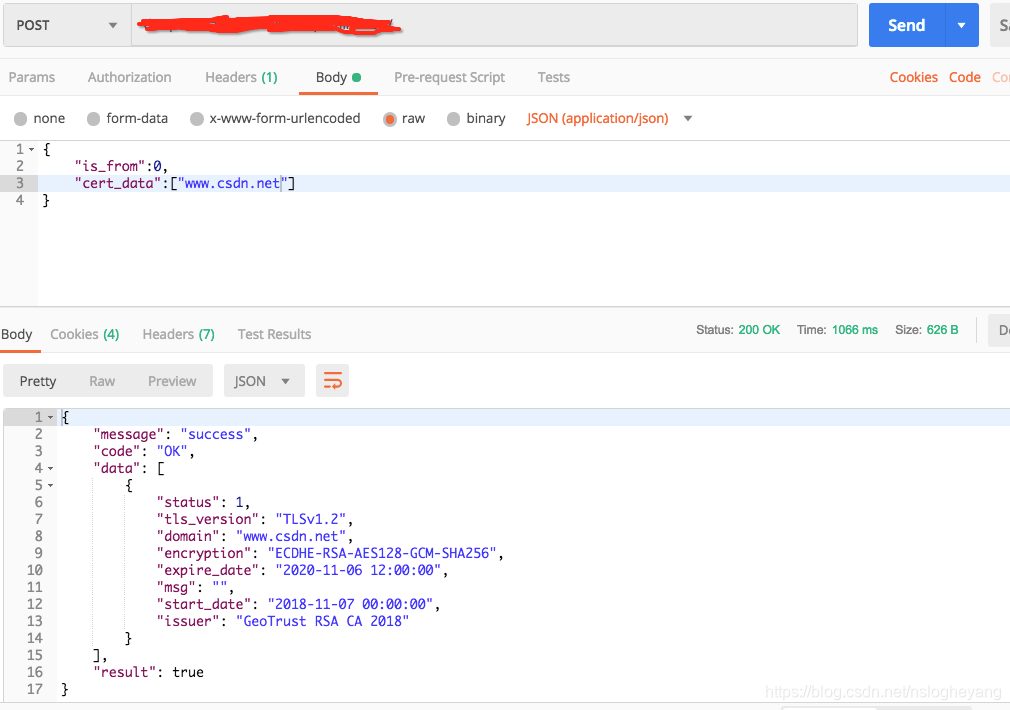
Task: Open the response JSON format dropdown
Action: pyautogui.click(x=264, y=381)
